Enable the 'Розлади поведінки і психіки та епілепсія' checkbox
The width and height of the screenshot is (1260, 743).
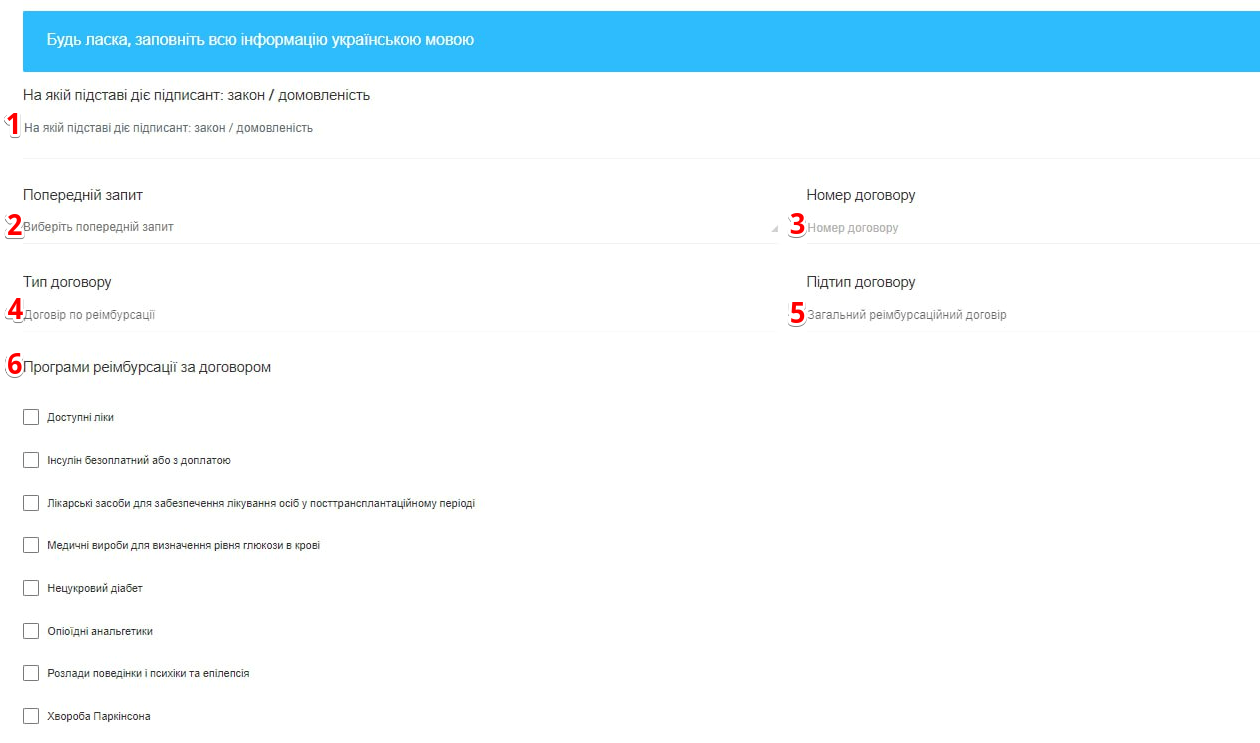click(31, 673)
